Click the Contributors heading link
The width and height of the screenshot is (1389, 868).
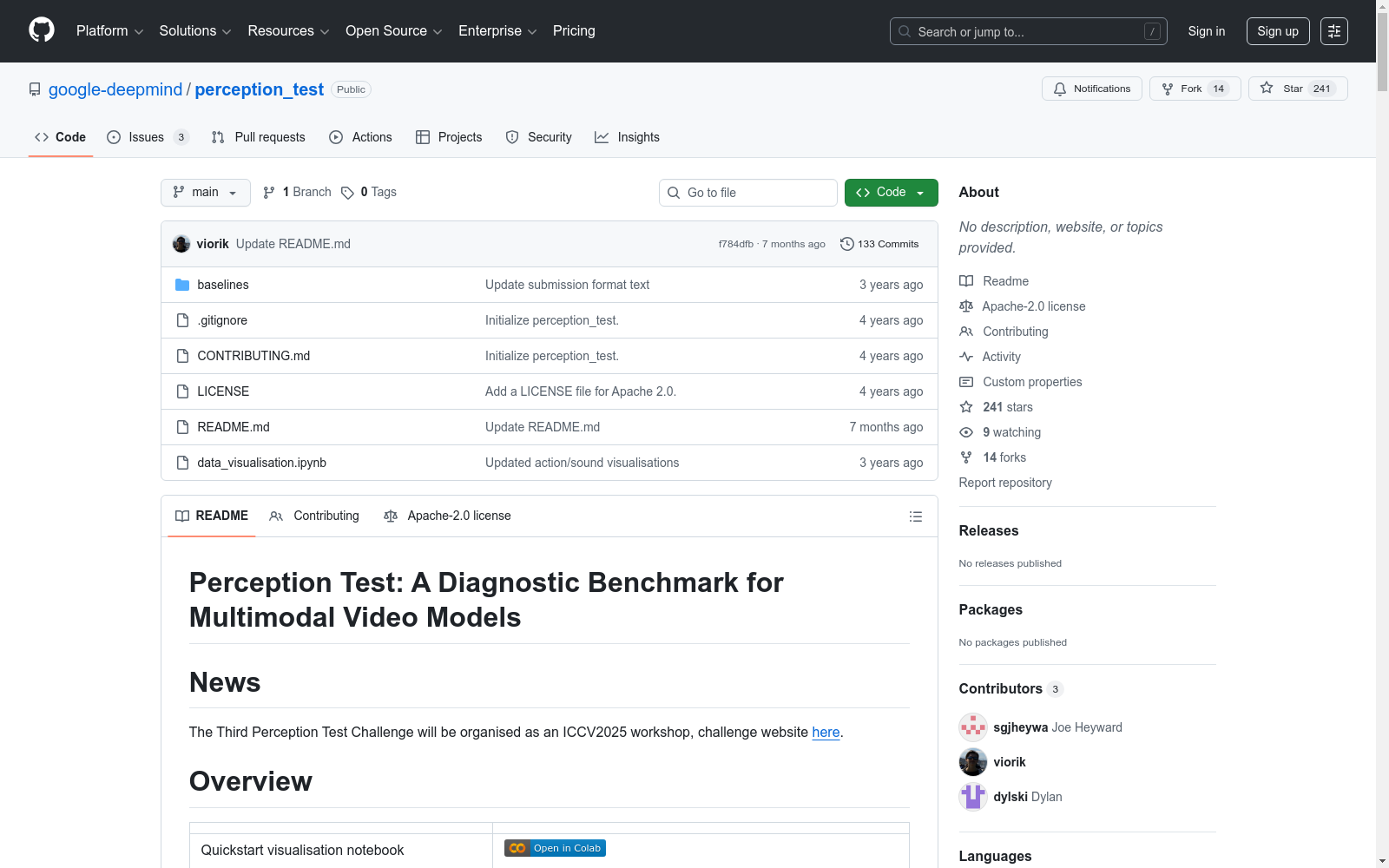[x=1011, y=689]
